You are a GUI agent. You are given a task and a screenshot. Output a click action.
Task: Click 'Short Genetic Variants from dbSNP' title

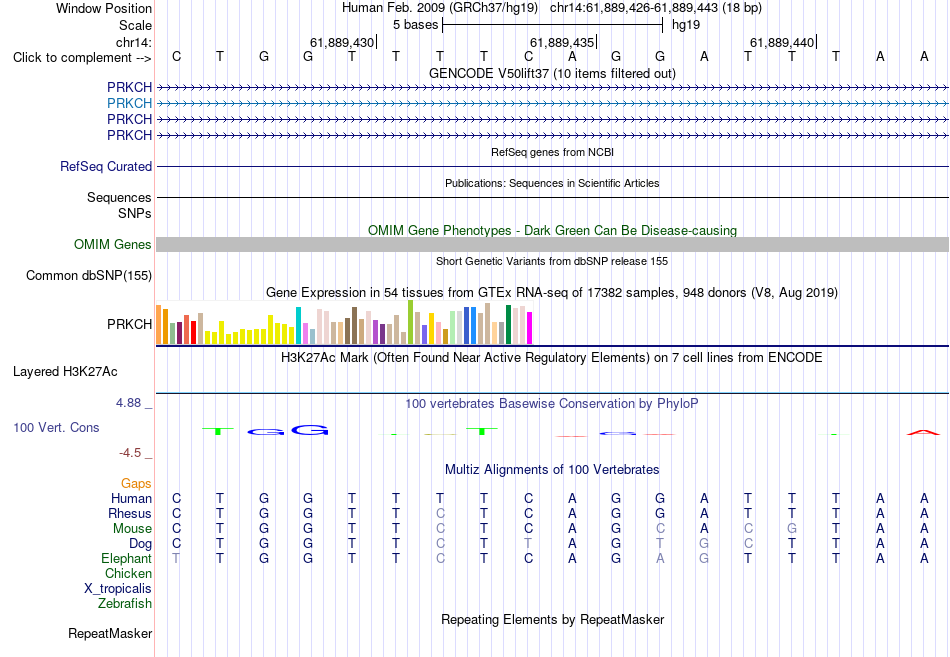[x=552, y=261]
